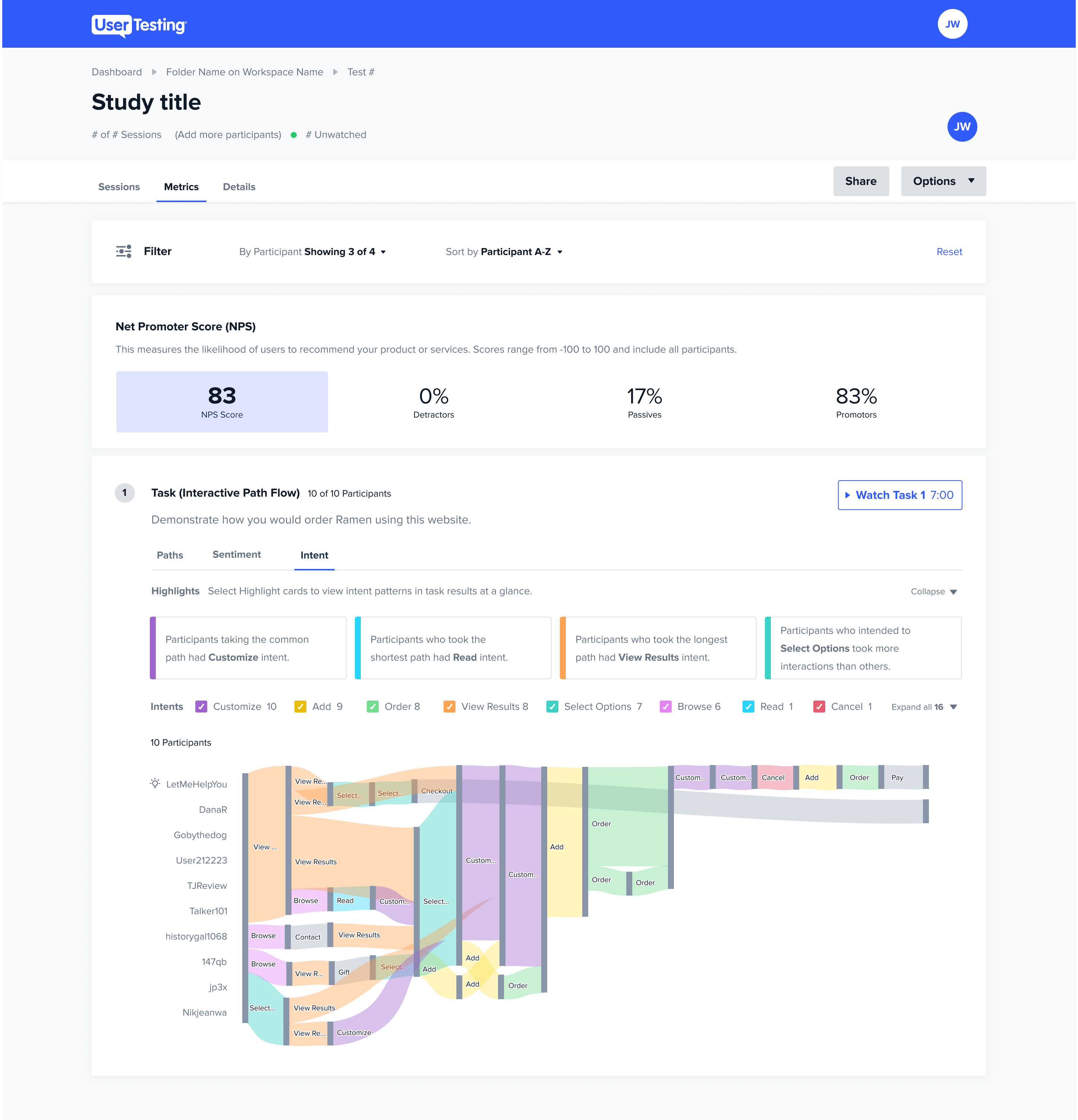Click the Filter sliders icon
The width and height of the screenshot is (1078, 1120).
tap(123, 251)
